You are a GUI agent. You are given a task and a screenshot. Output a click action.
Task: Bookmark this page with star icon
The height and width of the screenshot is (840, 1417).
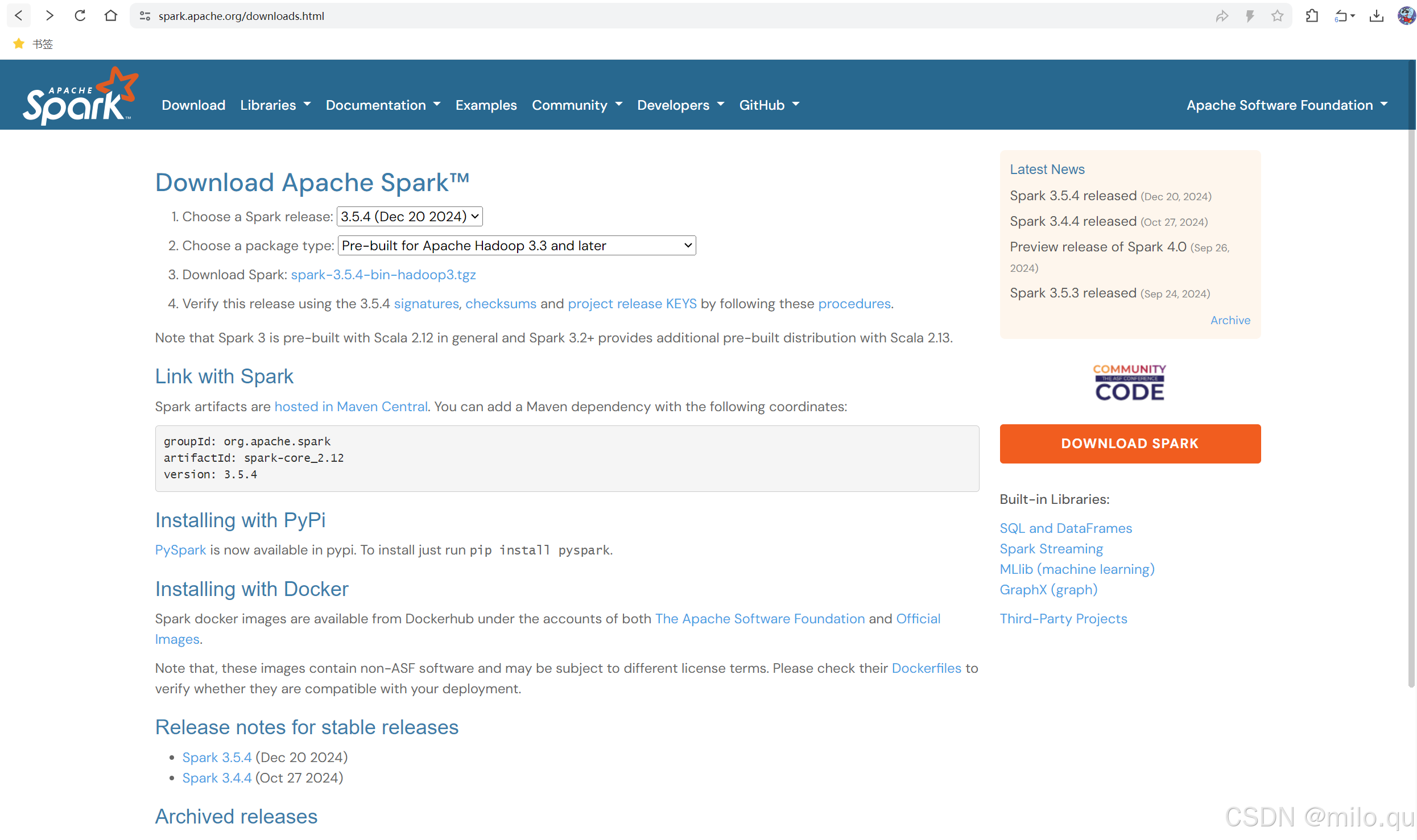coord(1277,16)
